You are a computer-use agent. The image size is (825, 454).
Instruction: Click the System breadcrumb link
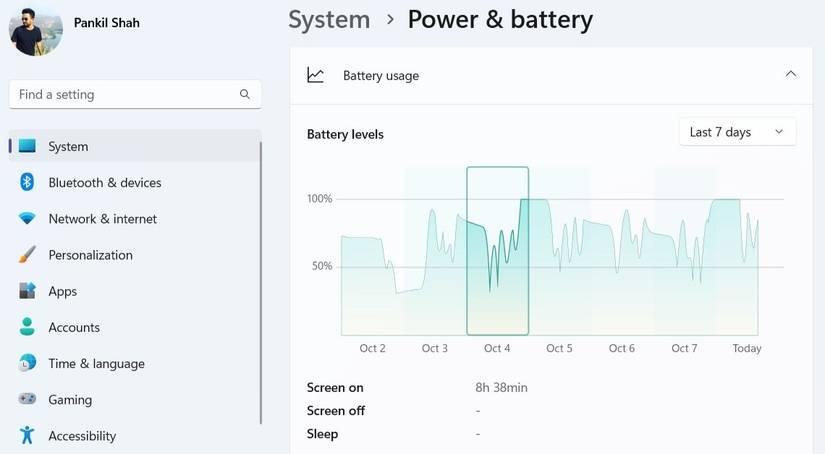[329, 19]
